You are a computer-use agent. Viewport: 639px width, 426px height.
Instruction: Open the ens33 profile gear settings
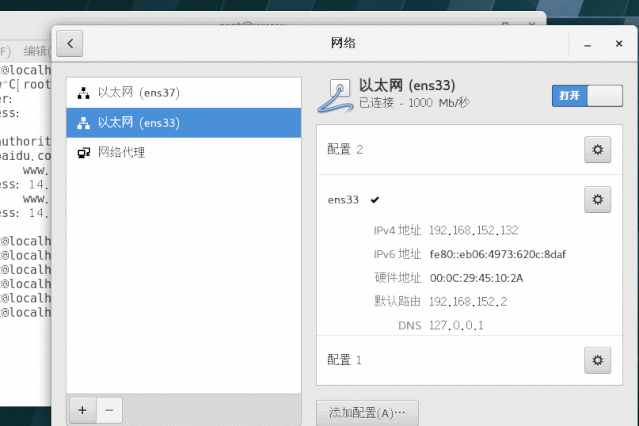[597, 199]
